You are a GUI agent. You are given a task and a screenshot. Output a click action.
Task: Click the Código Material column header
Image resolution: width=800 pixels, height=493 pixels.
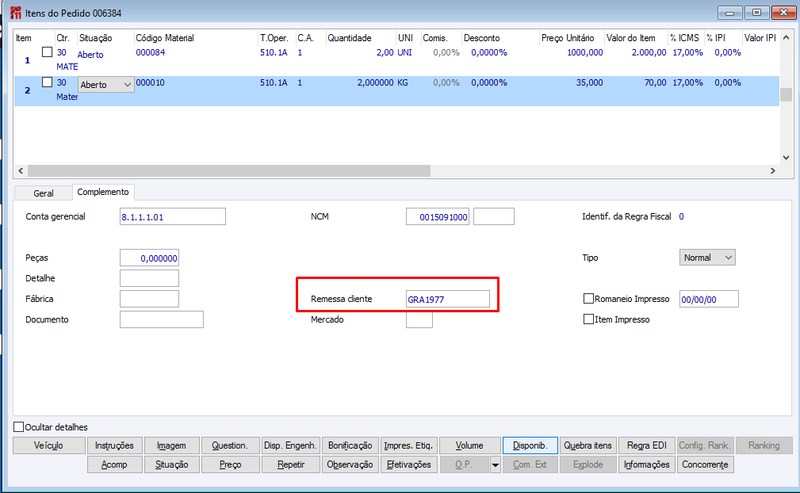click(165, 38)
